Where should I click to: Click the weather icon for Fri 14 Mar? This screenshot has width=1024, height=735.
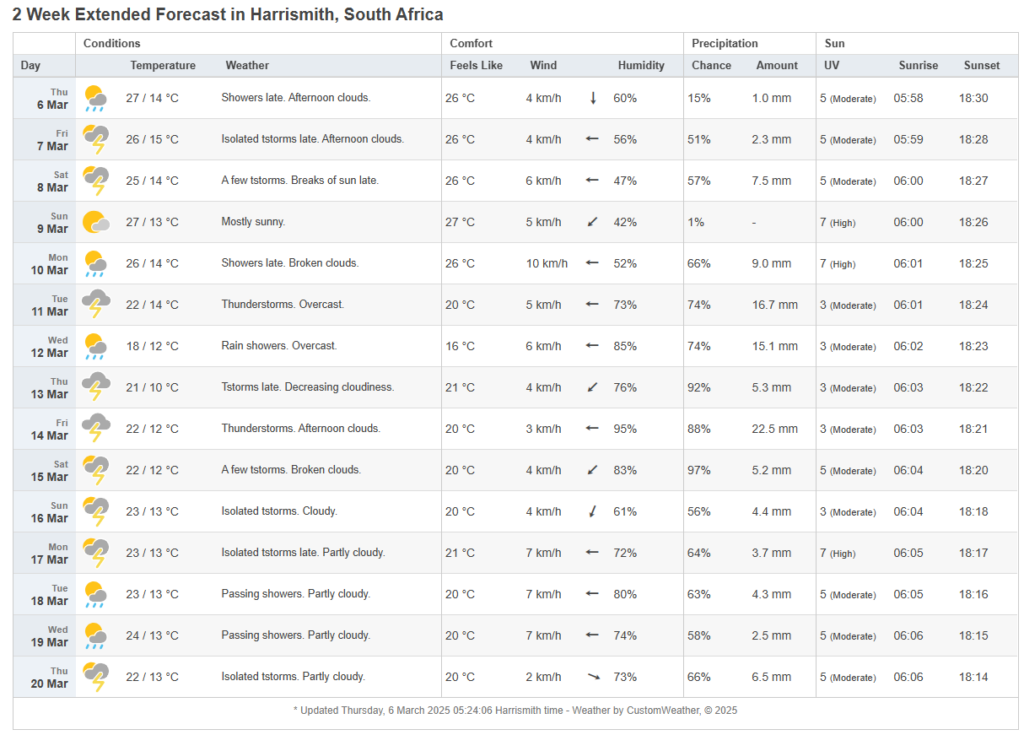96,428
